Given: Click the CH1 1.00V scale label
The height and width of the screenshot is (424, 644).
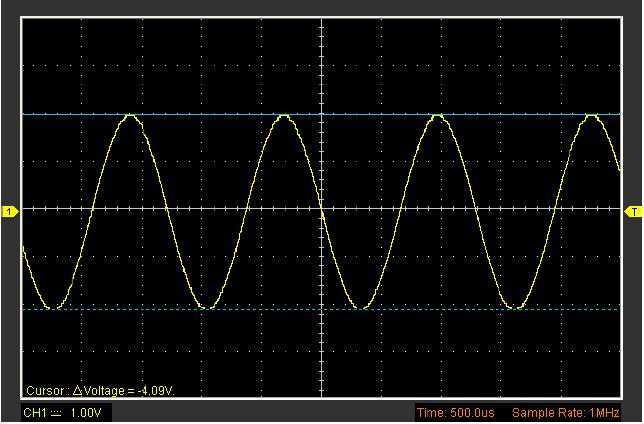Looking at the screenshot, I should click(x=62, y=412).
